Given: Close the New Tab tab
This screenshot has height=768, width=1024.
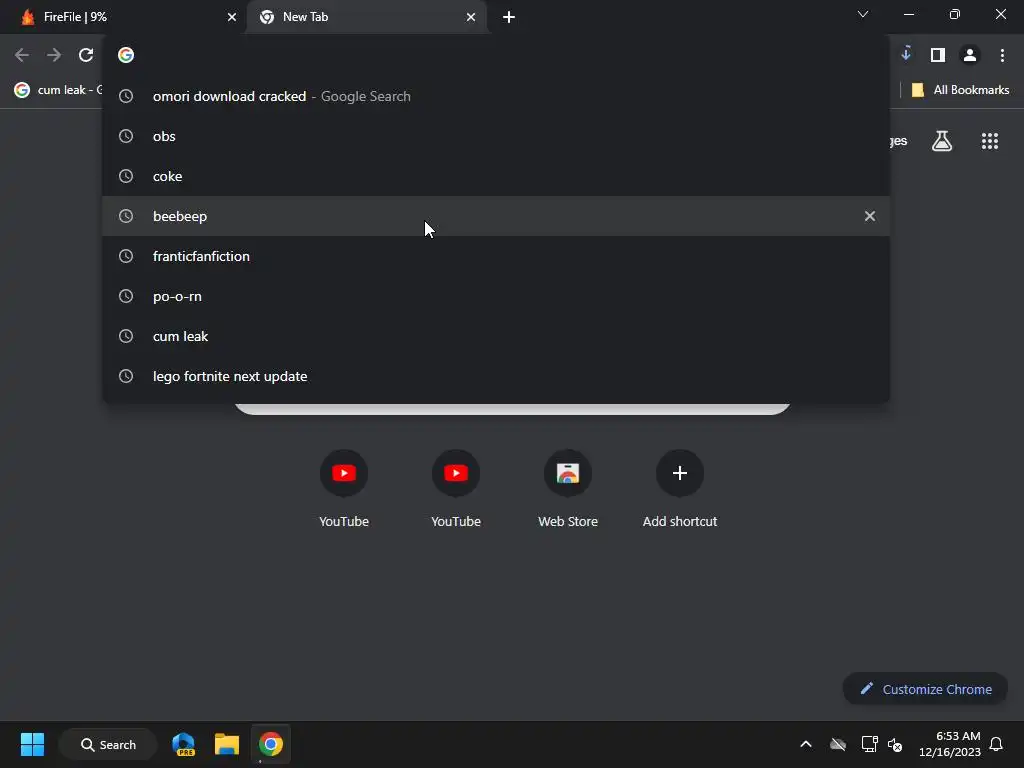Looking at the screenshot, I should [x=471, y=17].
